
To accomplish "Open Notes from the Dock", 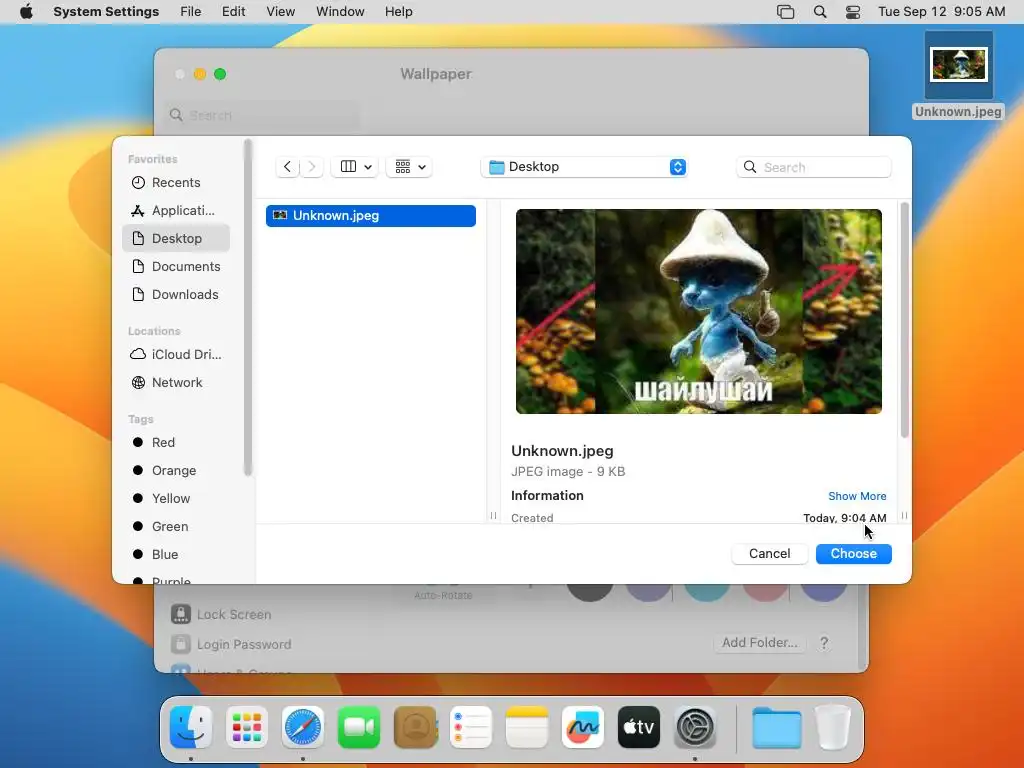I will pos(527,727).
